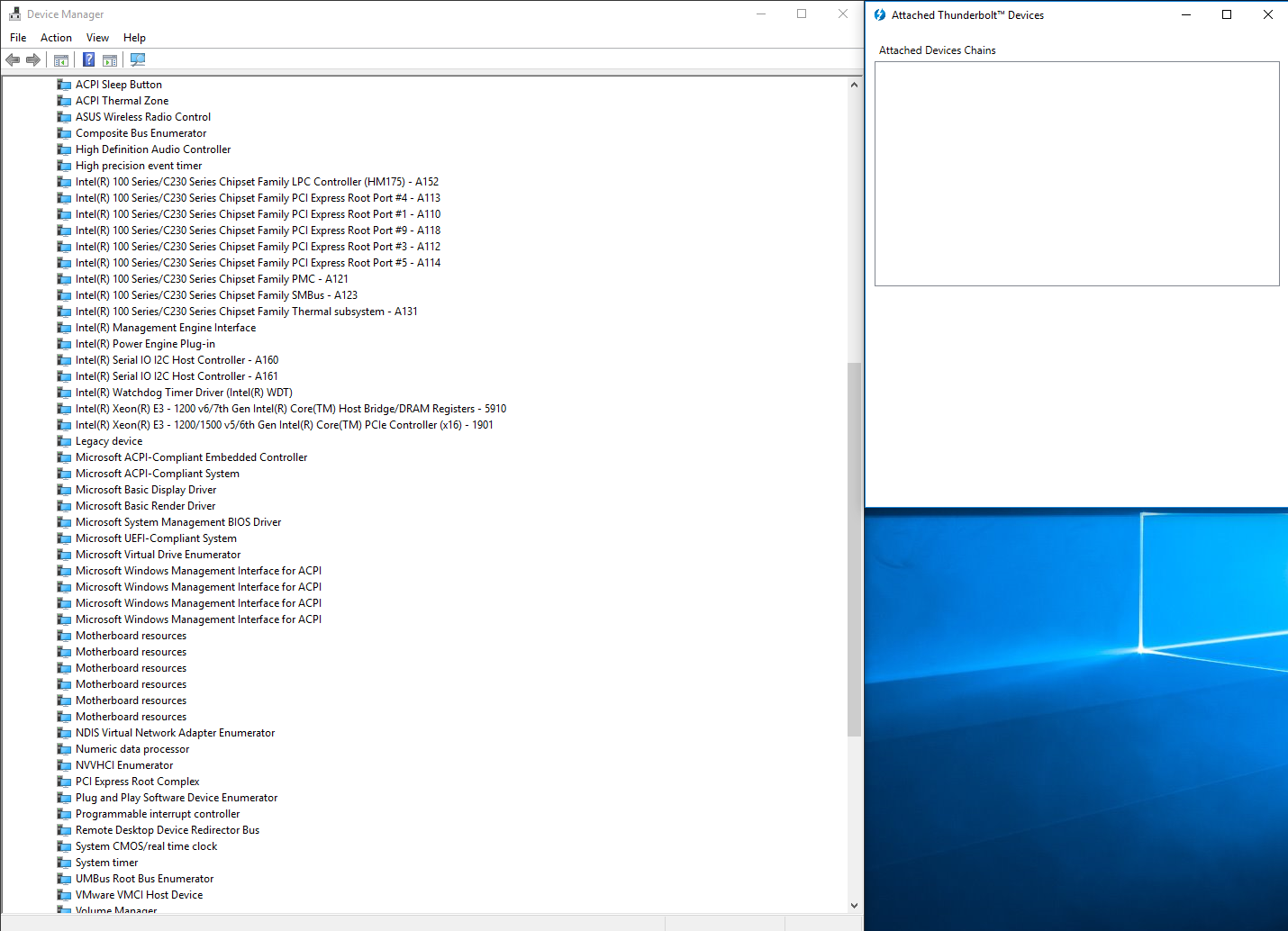The width and height of the screenshot is (1288, 931).
Task: Click Scan for hardware changes toolbar icon
Action: [138, 59]
